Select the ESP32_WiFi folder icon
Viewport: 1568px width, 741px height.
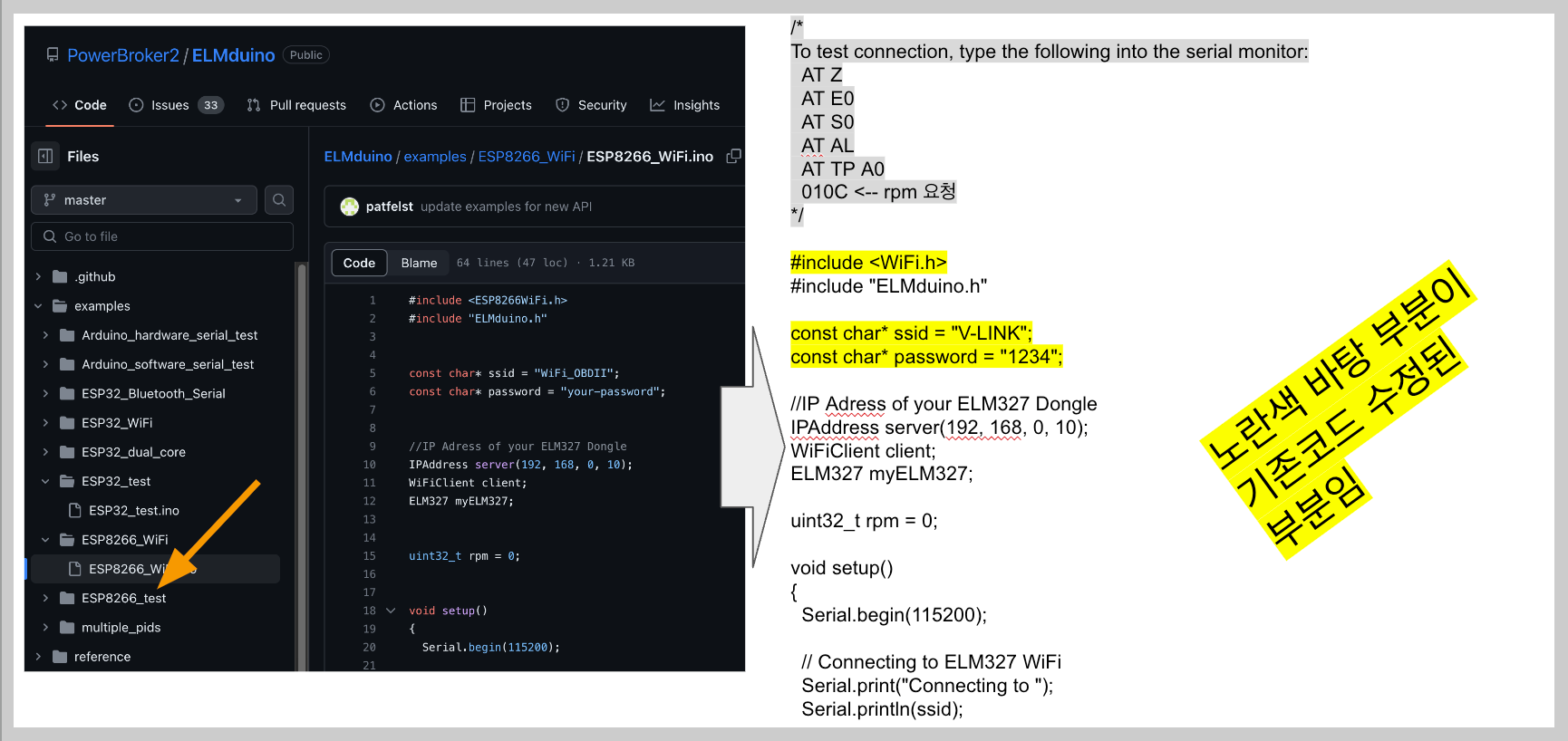click(x=67, y=423)
